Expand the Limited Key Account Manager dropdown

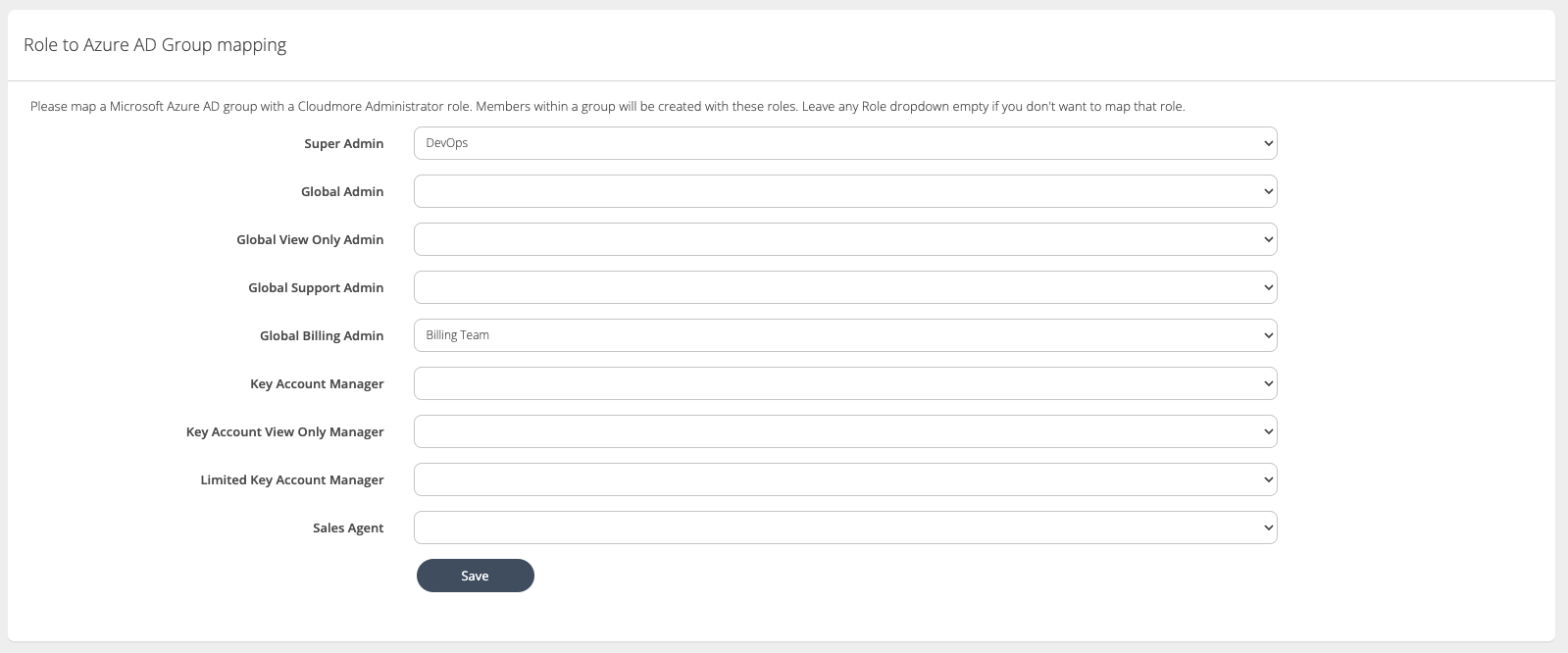845,479
